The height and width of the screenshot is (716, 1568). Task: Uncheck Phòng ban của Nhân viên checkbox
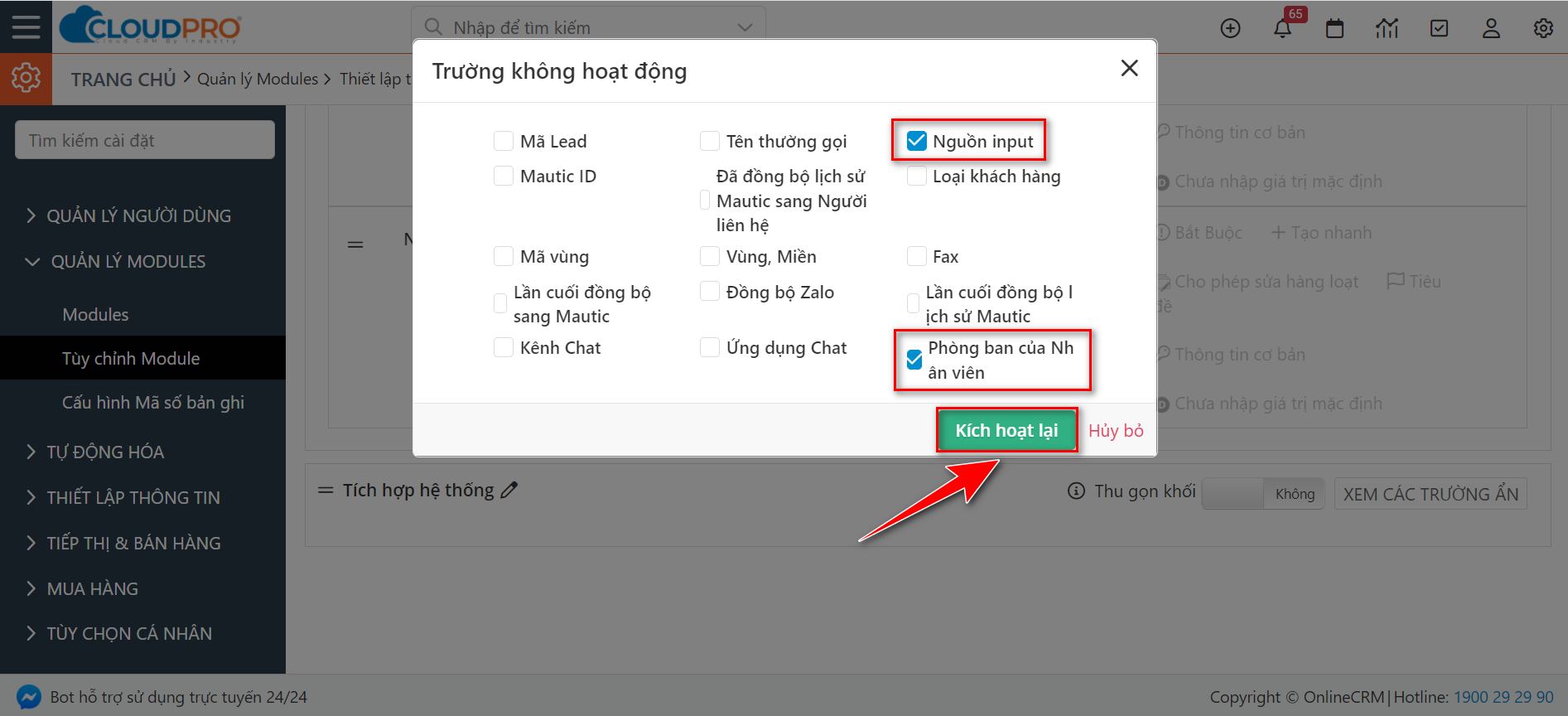[x=914, y=360]
